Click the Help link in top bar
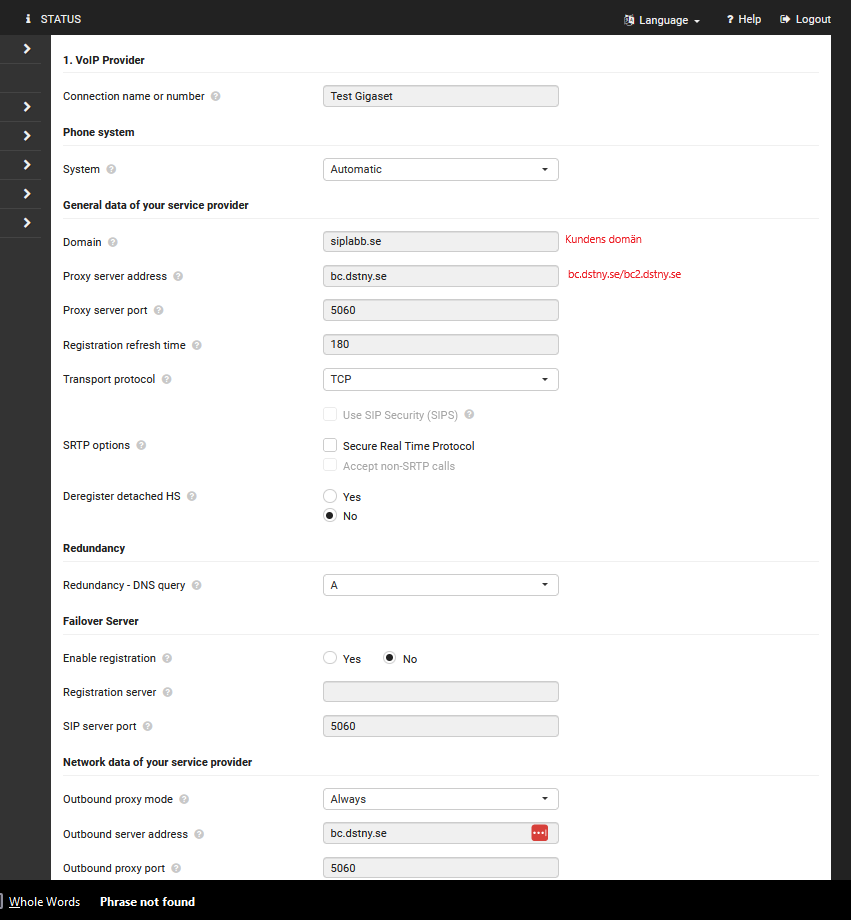The height and width of the screenshot is (920, 851). pyautogui.click(x=744, y=19)
